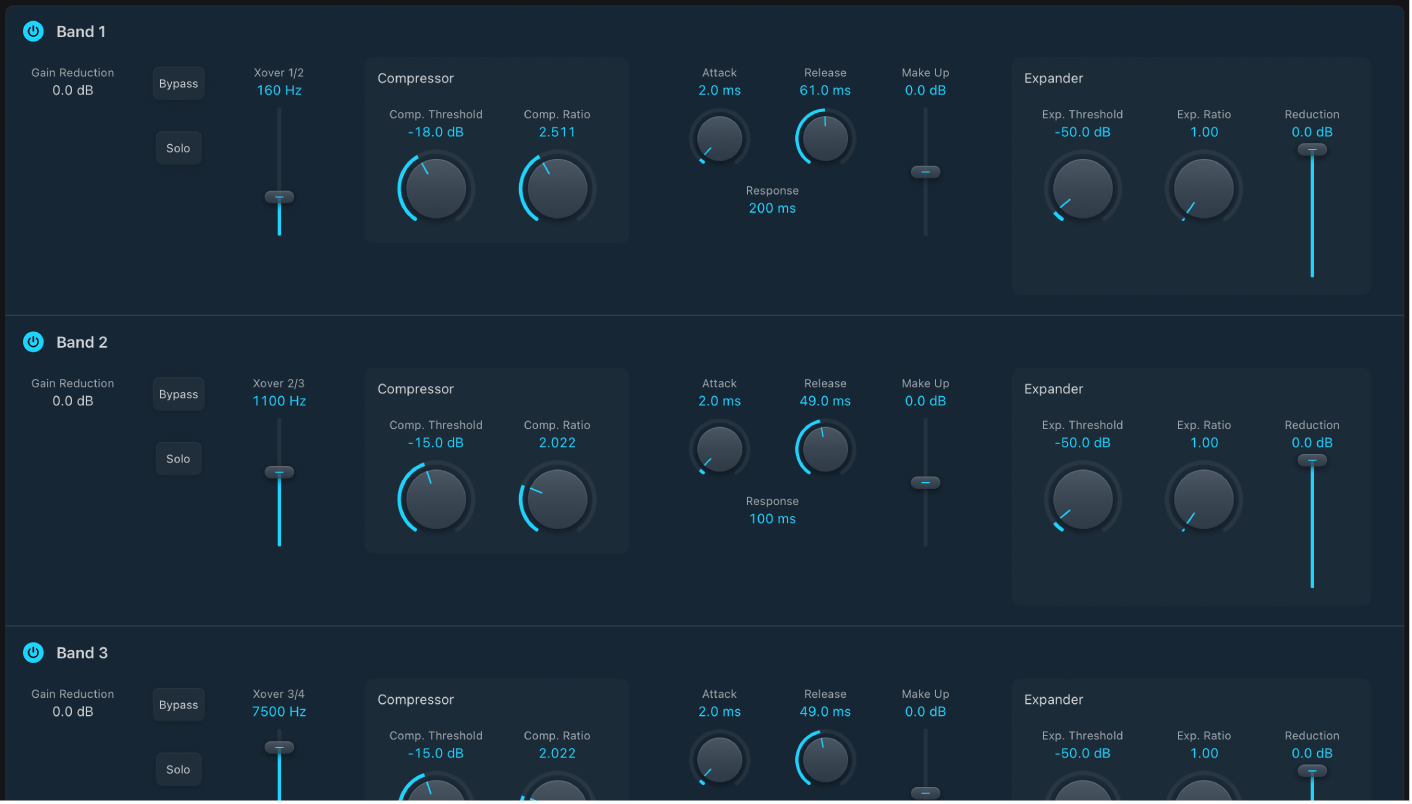Screen dimensions: 1412x804
Task: Click the Release knob in Band 1
Action: point(824,137)
